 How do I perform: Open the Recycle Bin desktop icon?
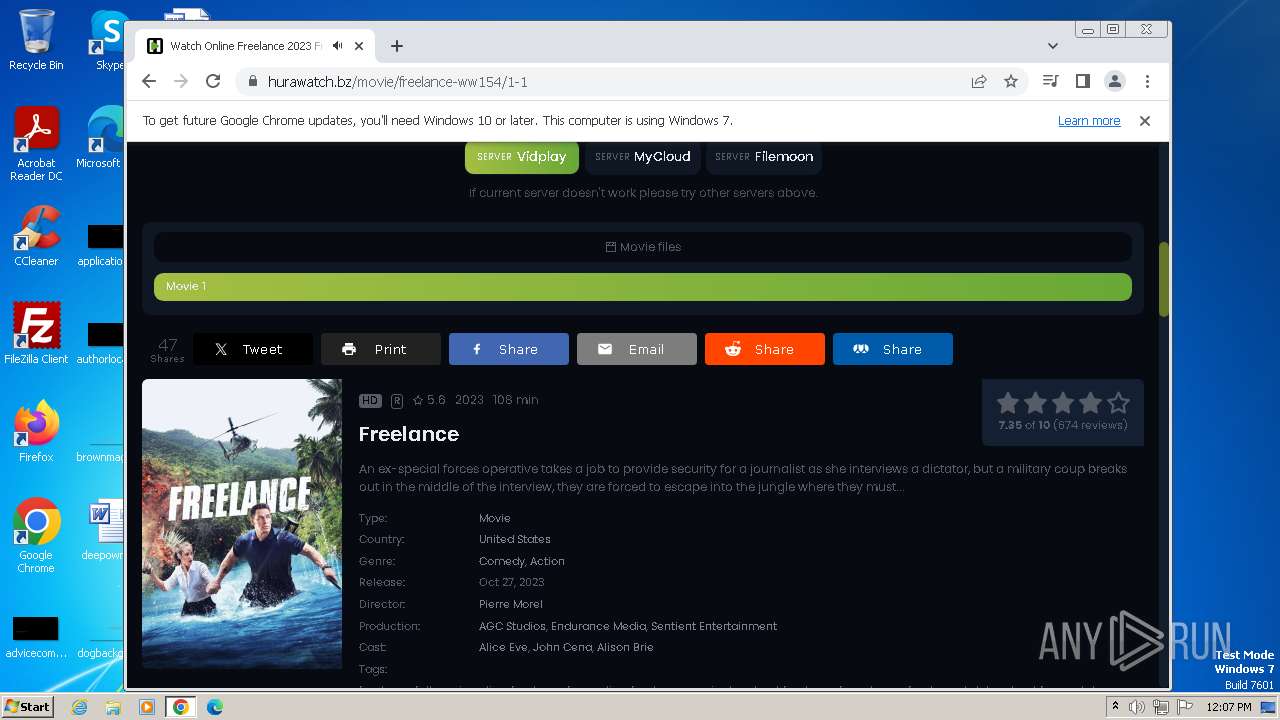coord(36,40)
